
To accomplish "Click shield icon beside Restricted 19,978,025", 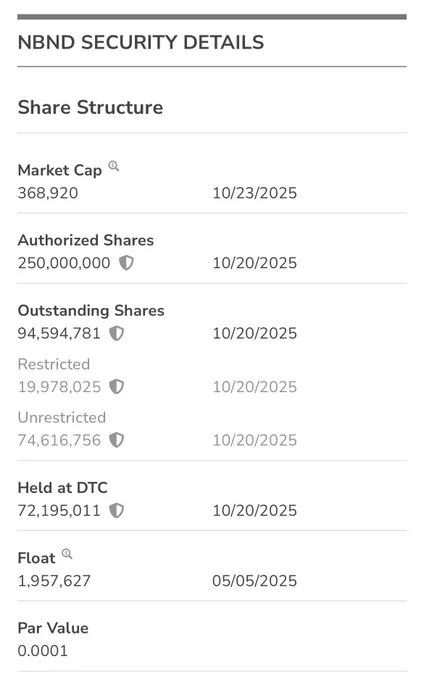I will click(x=116, y=386).
